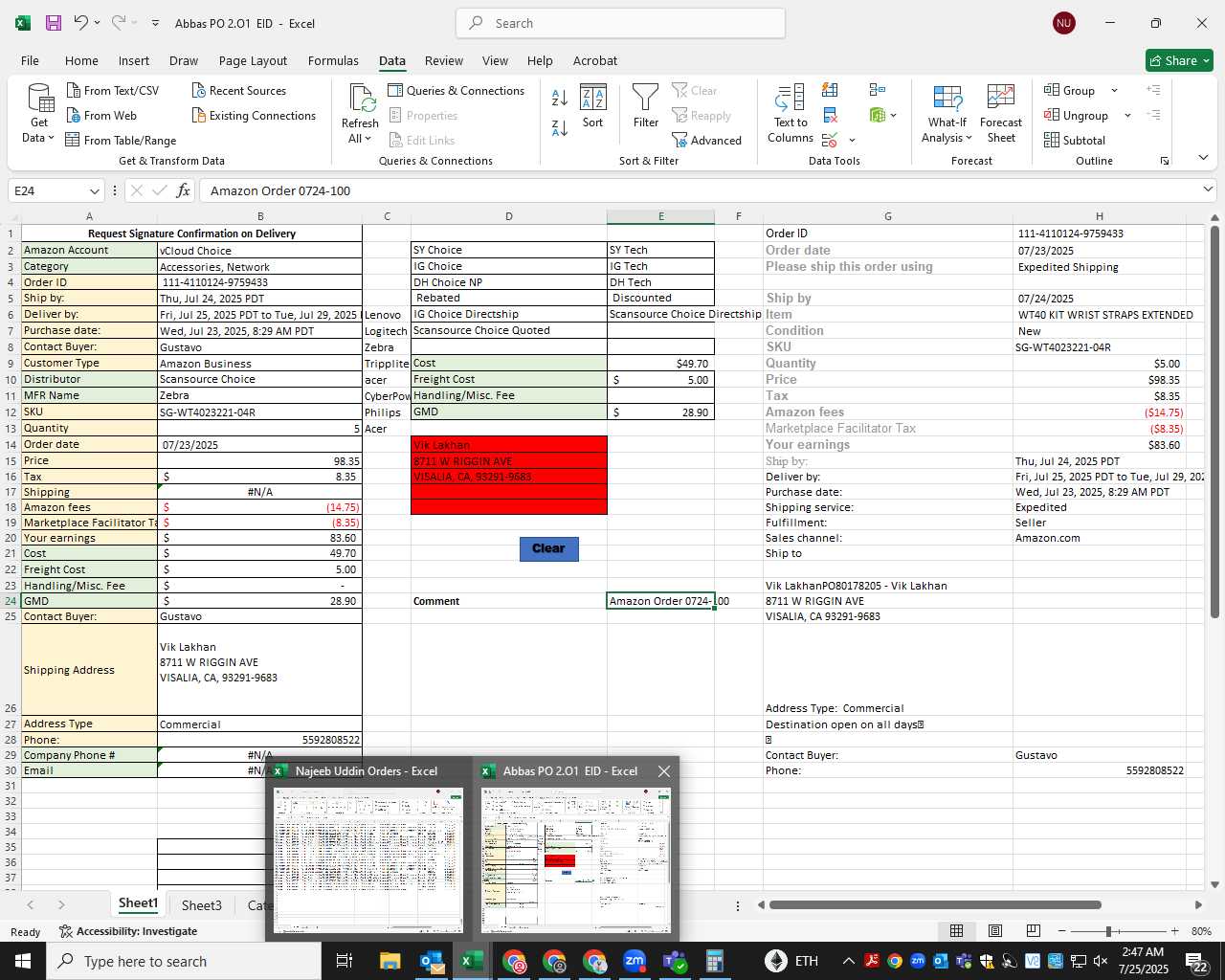The image size is (1225, 980).
Task: Open Customize Quick Access Toolbar
Action: pos(155,23)
